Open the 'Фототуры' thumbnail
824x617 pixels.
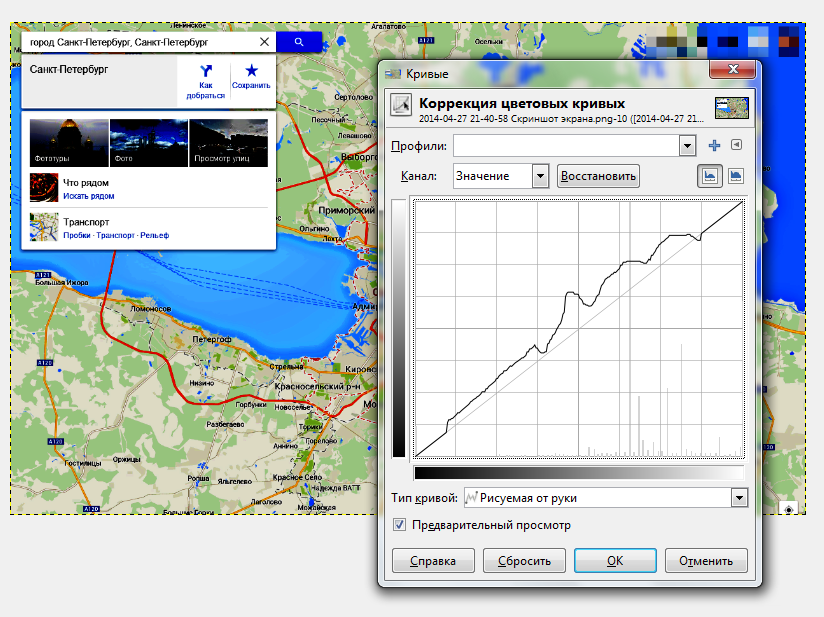click(69, 143)
